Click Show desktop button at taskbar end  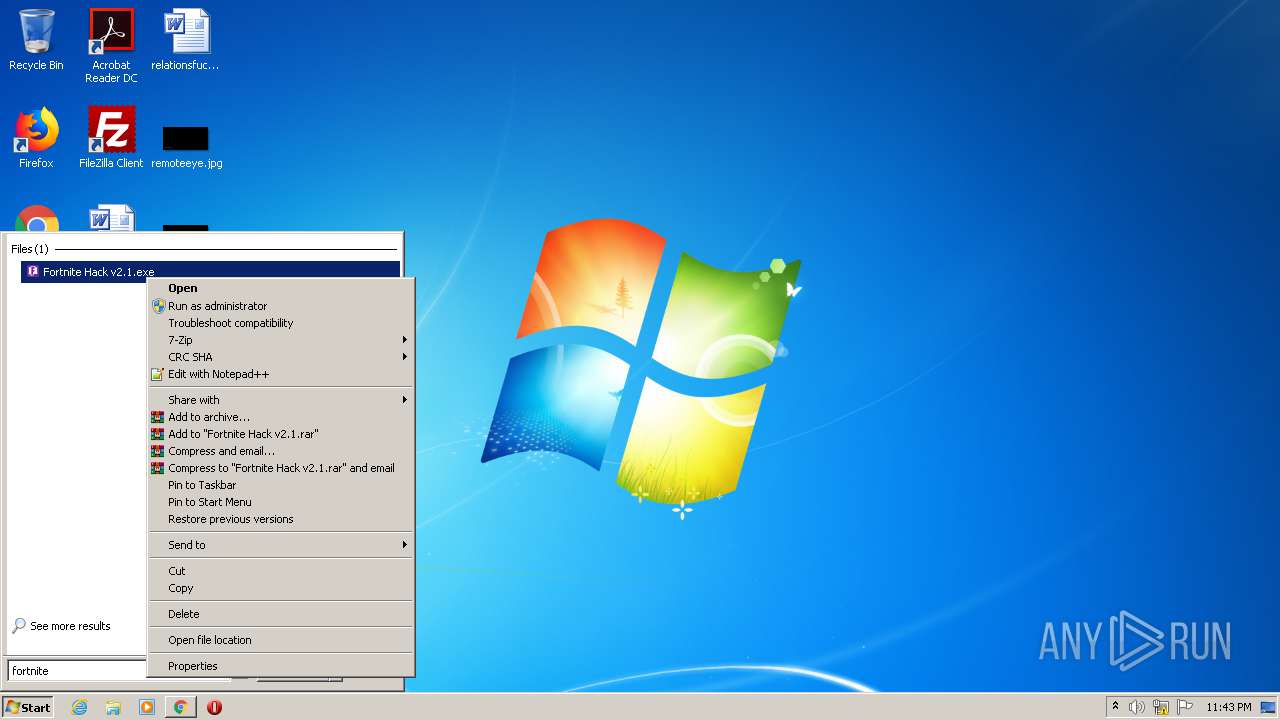coord(1269,707)
